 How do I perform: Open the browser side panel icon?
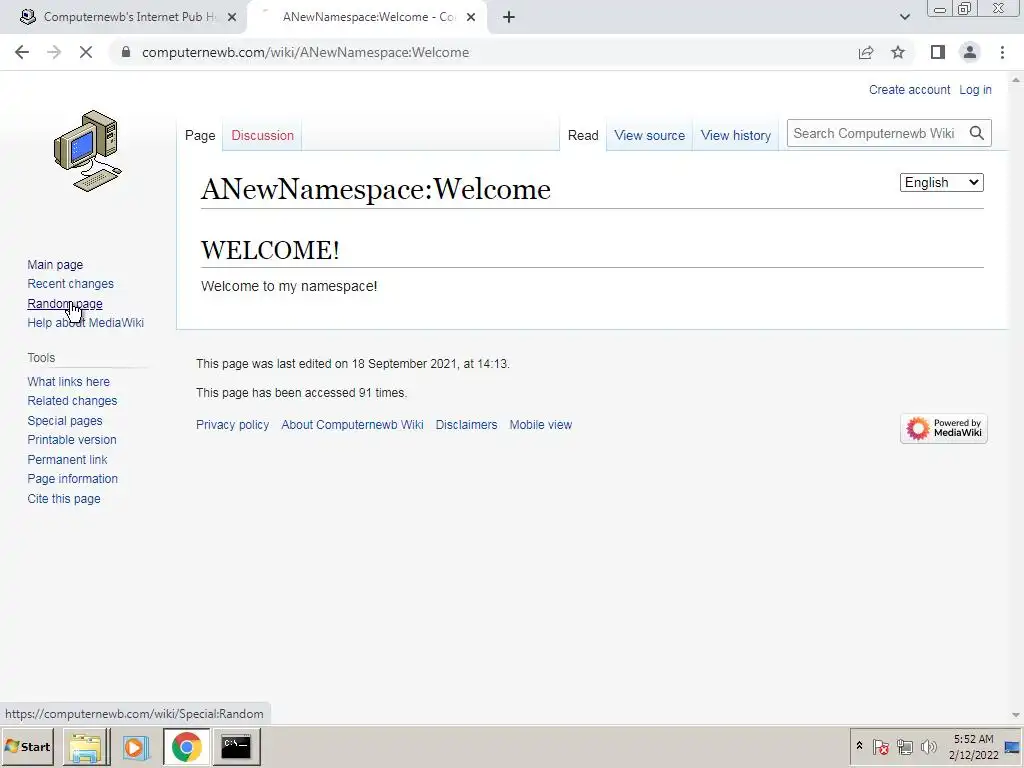pos(938,52)
